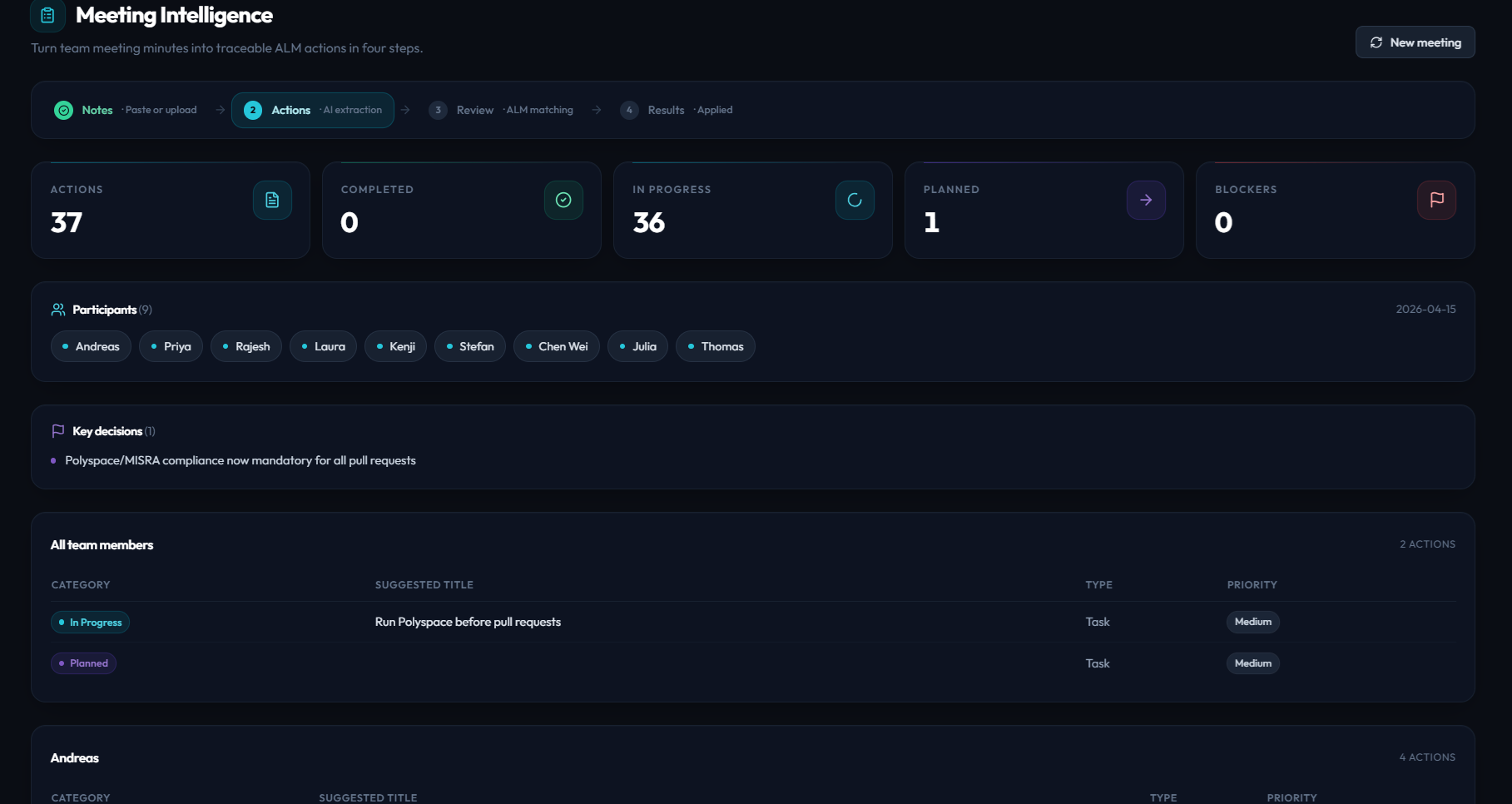Click the Polyspace/MISRA compliance key decision text
The image size is (1512, 804).
[x=240, y=460]
